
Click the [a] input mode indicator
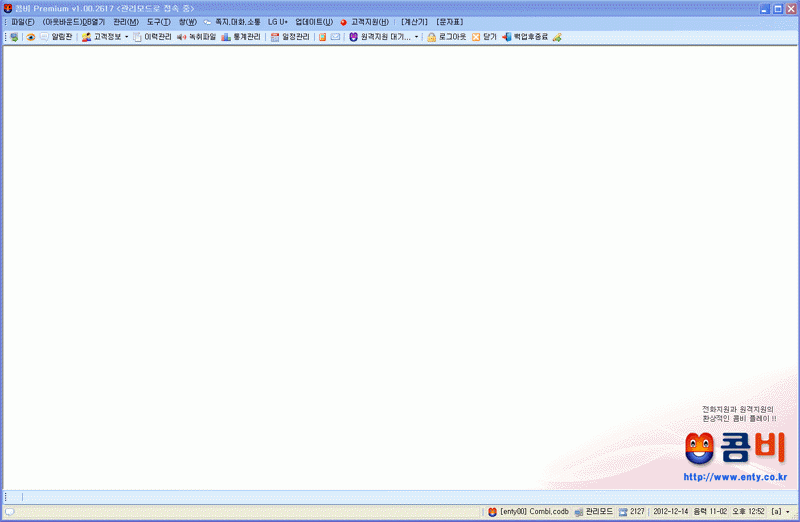tap(776, 512)
